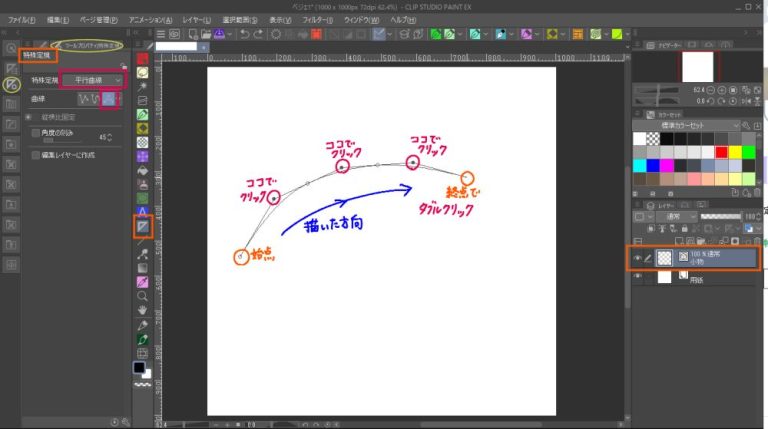The width and height of the screenshot is (768, 429).
Task: Click the redo arrow in the command bar
Action: click(x=261, y=34)
